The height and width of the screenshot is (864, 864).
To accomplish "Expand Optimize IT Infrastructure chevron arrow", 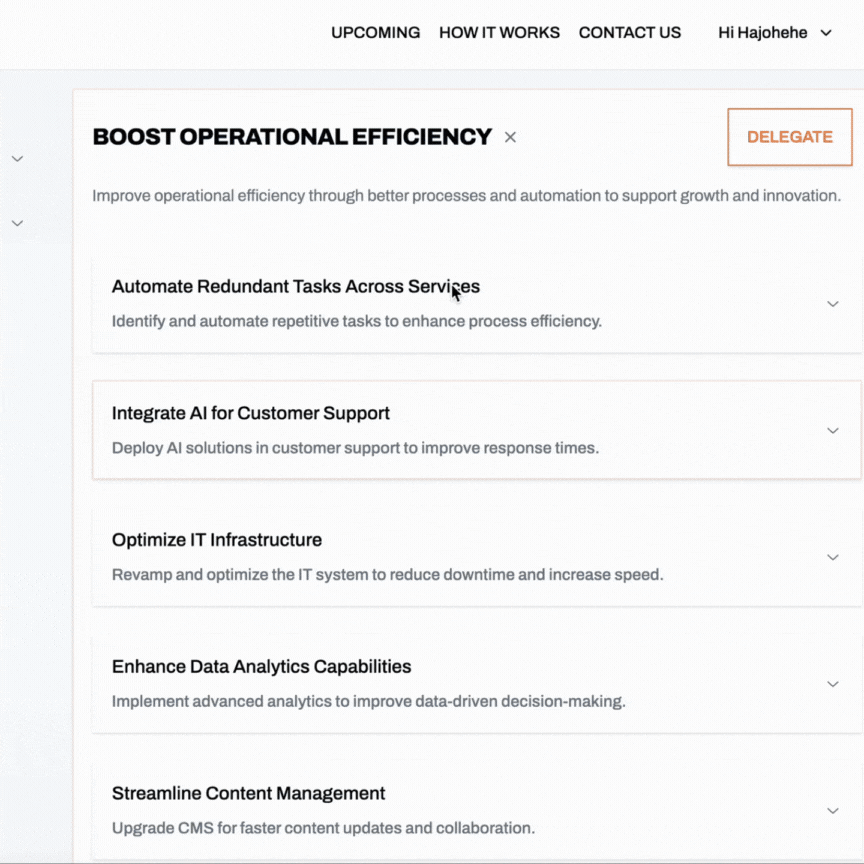I will [832, 557].
